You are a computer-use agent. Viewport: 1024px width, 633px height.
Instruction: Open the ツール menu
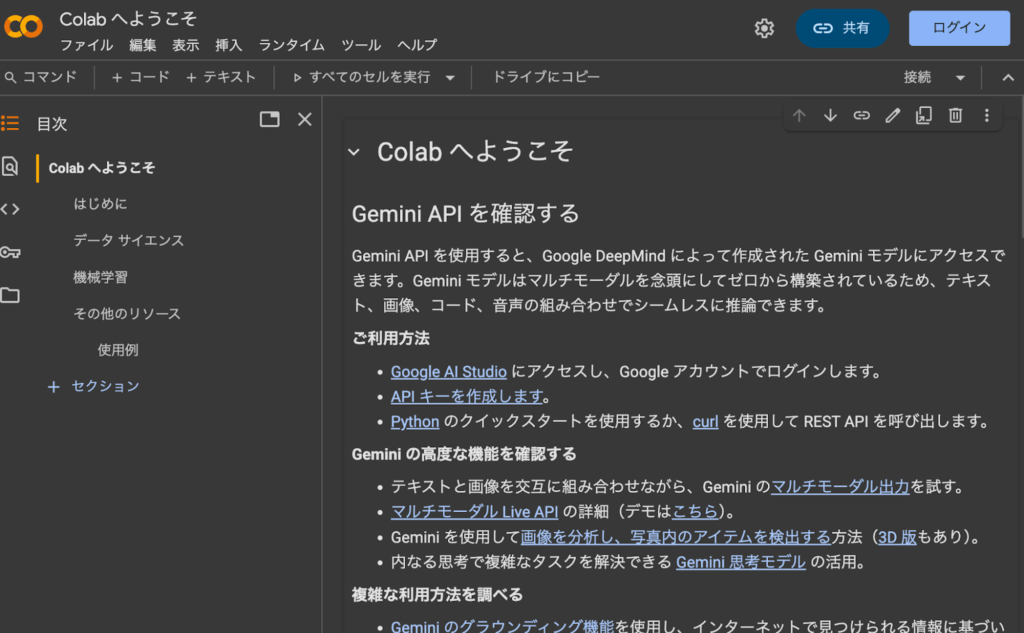point(360,45)
